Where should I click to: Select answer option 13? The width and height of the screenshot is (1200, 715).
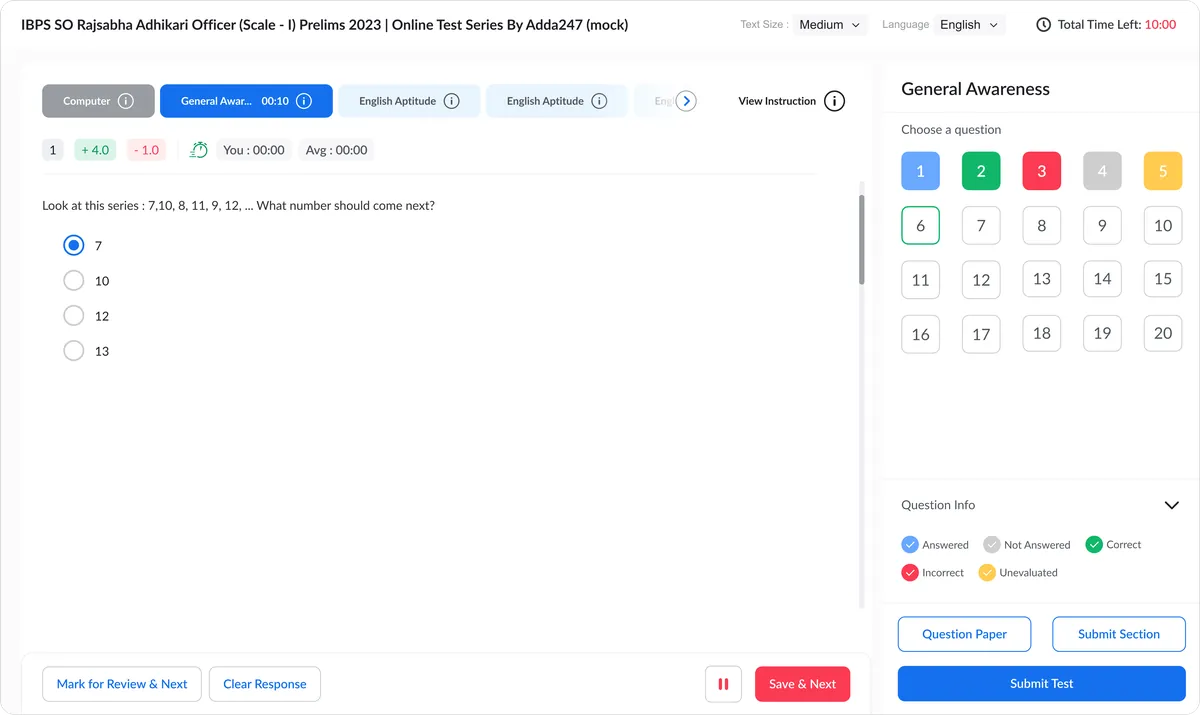73,351
